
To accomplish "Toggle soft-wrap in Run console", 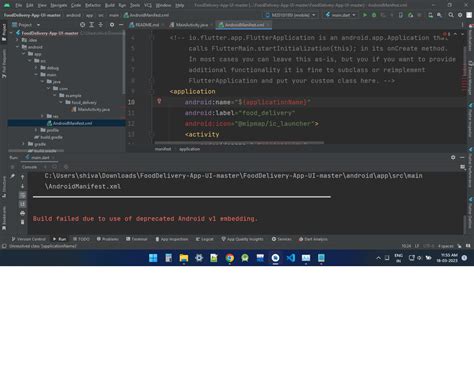I will click(22, 195).
